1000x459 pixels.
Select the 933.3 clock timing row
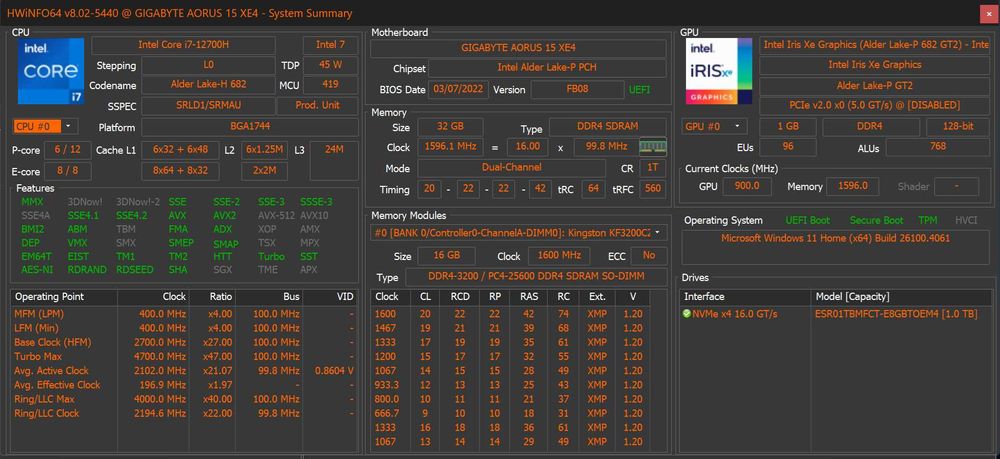pyautogui.click(x=510, y=385)
